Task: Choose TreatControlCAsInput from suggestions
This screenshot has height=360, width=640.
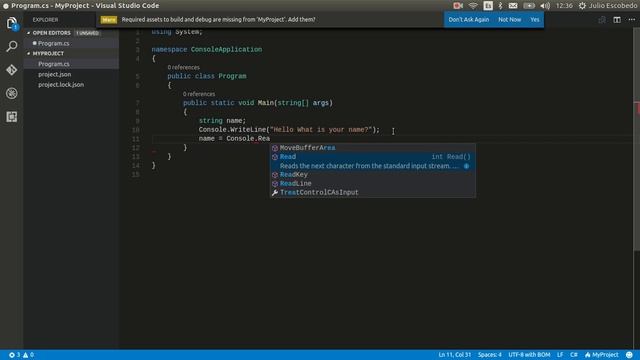Action: (x=373, y=193)
